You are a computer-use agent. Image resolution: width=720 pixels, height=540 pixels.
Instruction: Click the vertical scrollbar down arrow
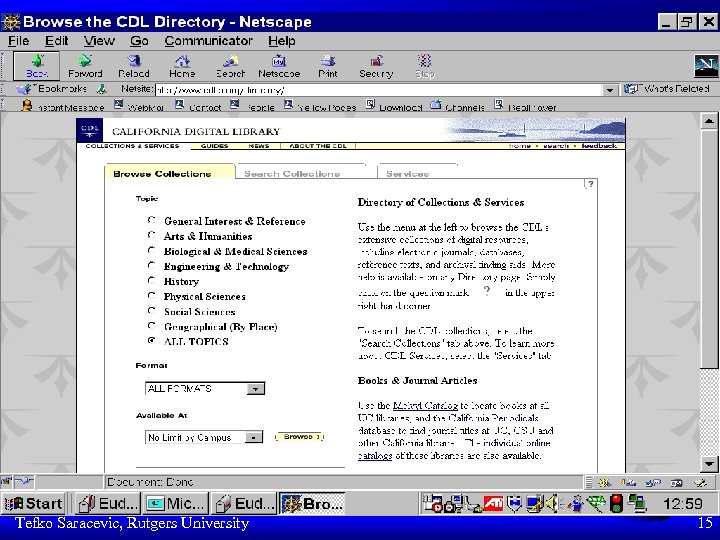click(709, 464)
